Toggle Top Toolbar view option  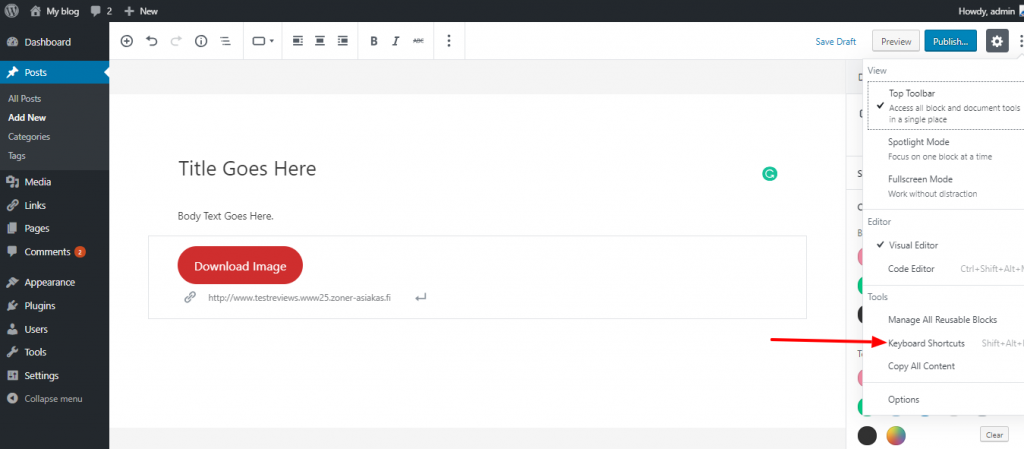click(946, 106)
